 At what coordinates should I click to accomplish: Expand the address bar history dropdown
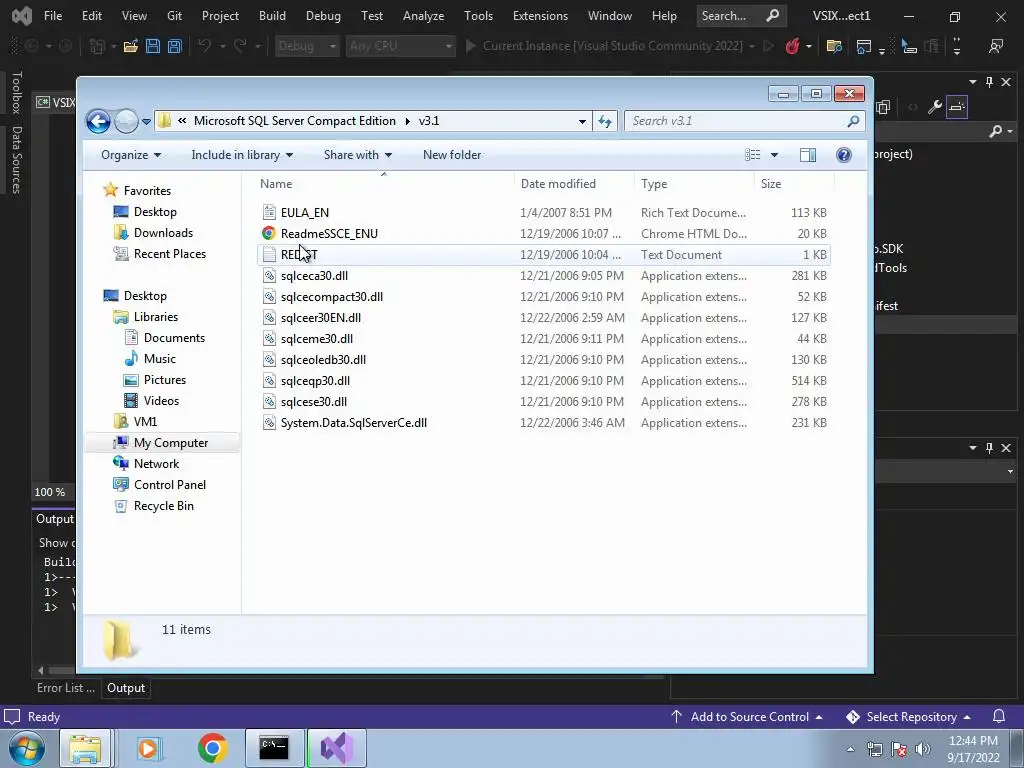[582, 121]
